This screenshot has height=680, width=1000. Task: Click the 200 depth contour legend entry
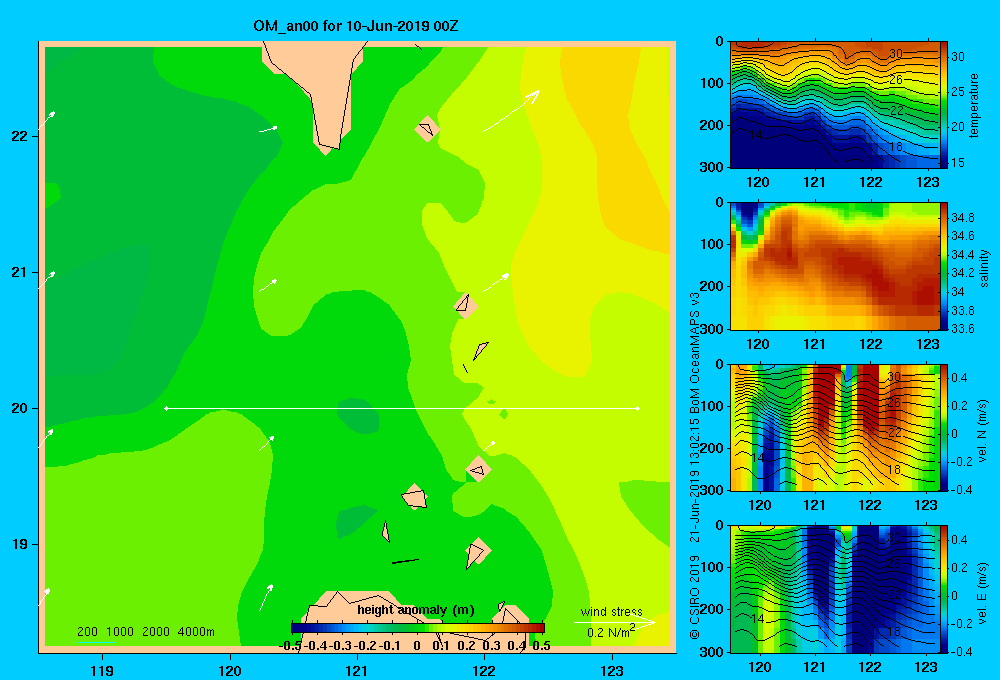click(87, 632)
